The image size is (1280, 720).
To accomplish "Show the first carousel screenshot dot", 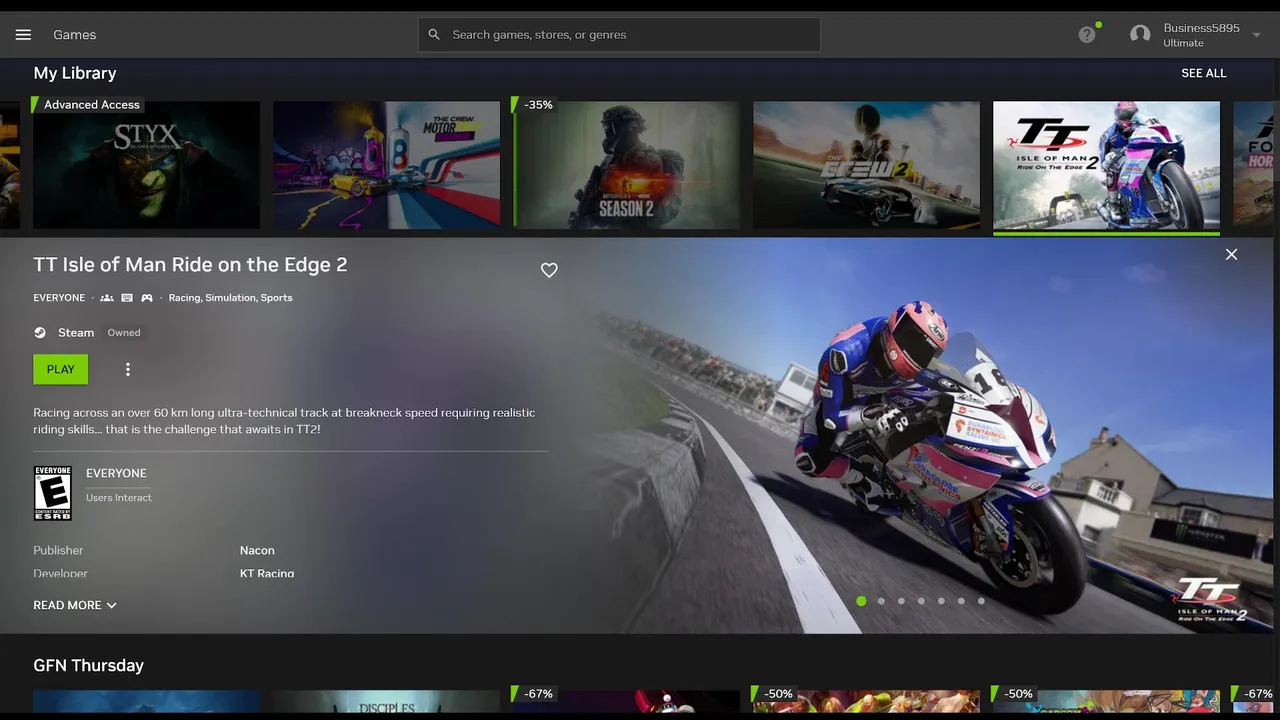I will pos(861,601).
